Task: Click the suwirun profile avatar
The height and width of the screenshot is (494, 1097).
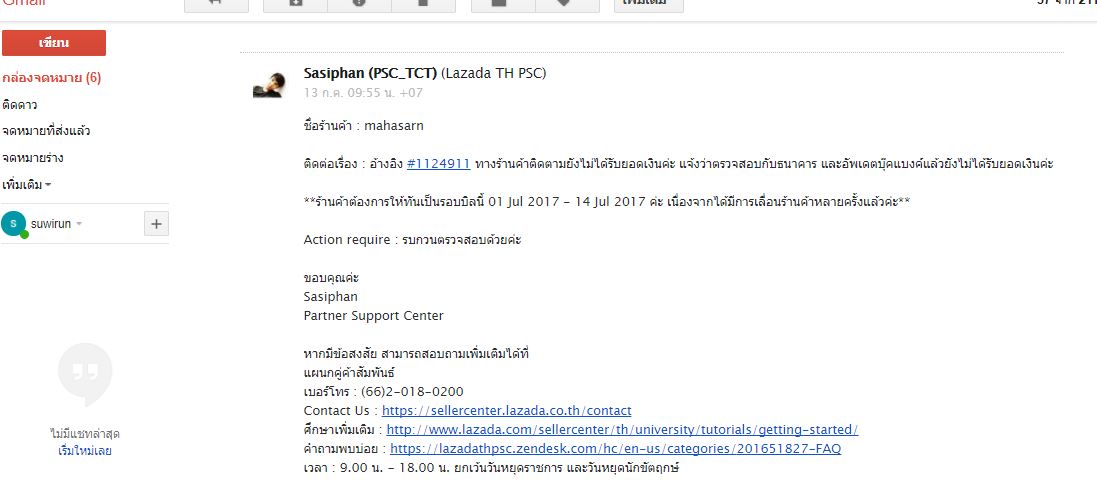Action: (14, 224)
